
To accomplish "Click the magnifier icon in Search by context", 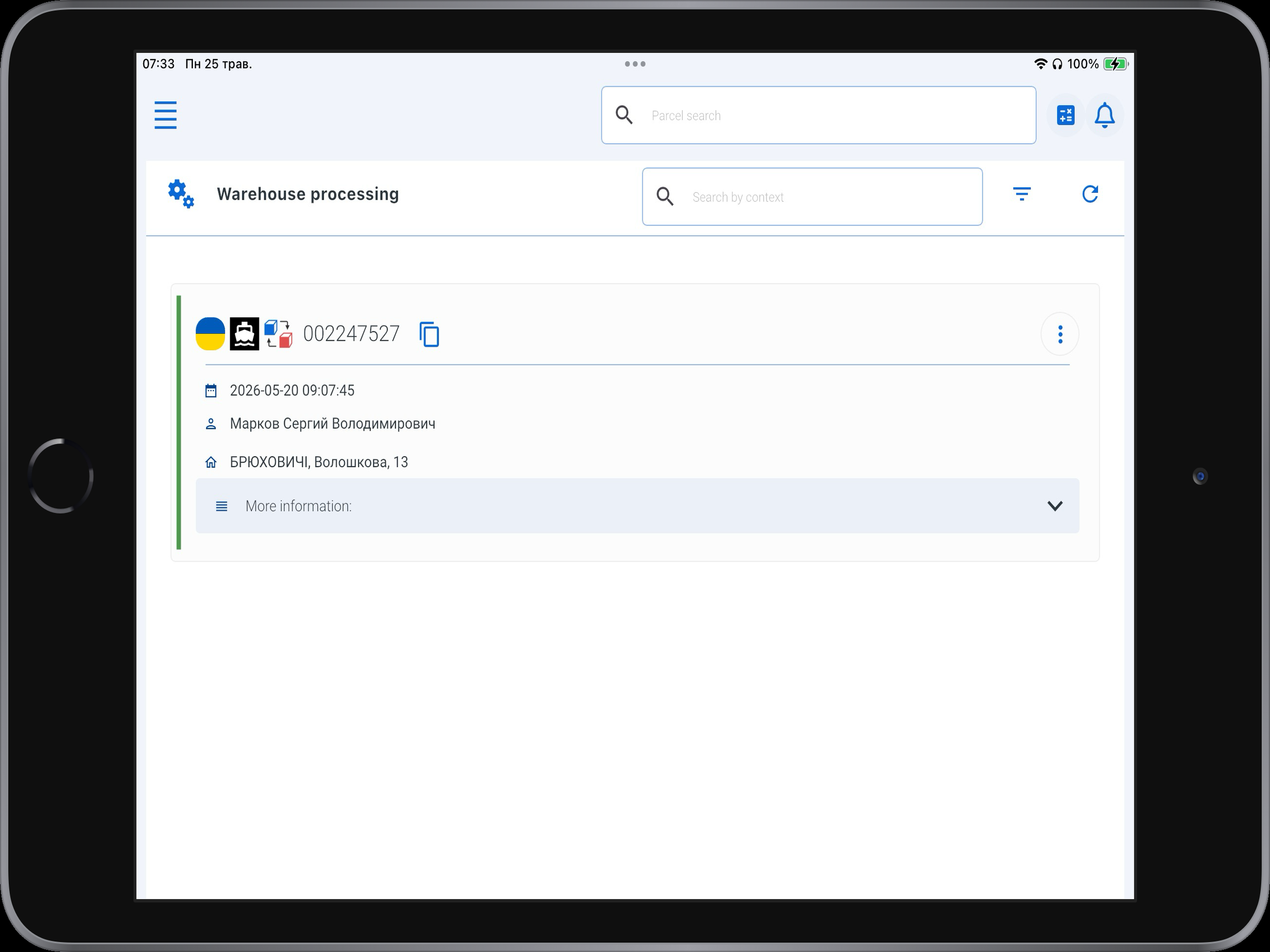I will tap(665, 197).
